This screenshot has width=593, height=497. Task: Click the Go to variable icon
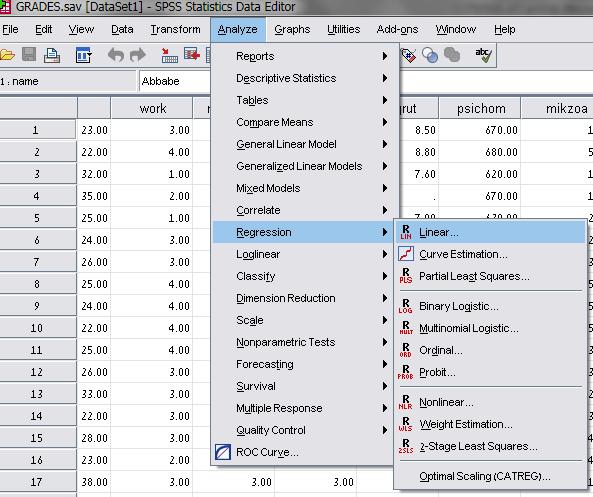click(x=192, y=54)
